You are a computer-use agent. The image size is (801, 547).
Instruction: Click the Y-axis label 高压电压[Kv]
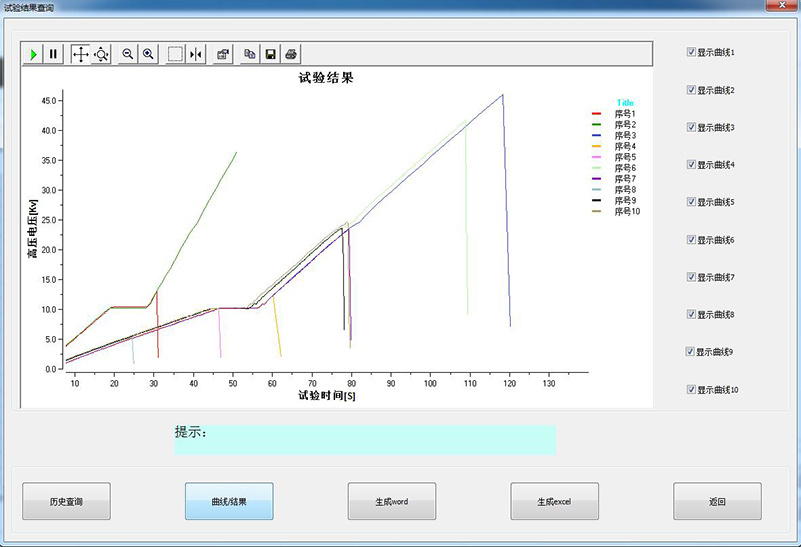[33, 228]
